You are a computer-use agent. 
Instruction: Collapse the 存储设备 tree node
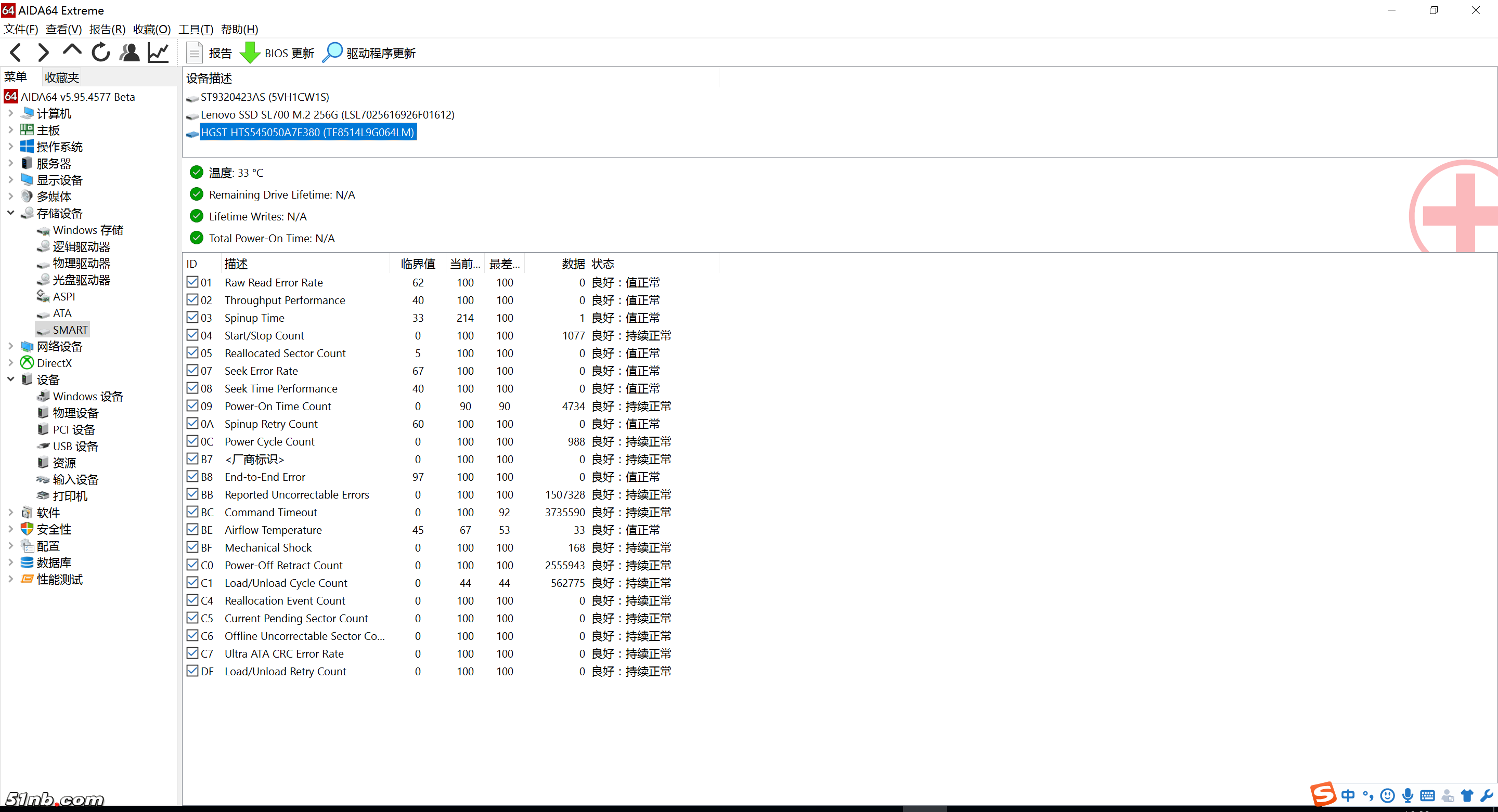[10, 213]
